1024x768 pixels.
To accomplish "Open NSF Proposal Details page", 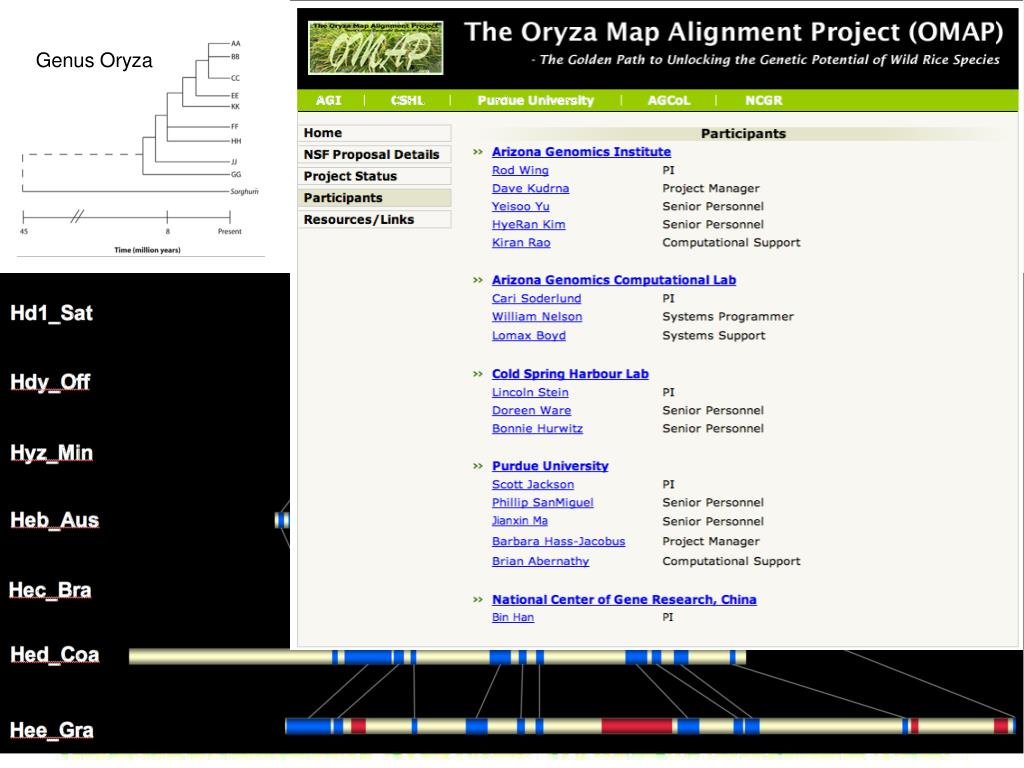I will (374, 155).
